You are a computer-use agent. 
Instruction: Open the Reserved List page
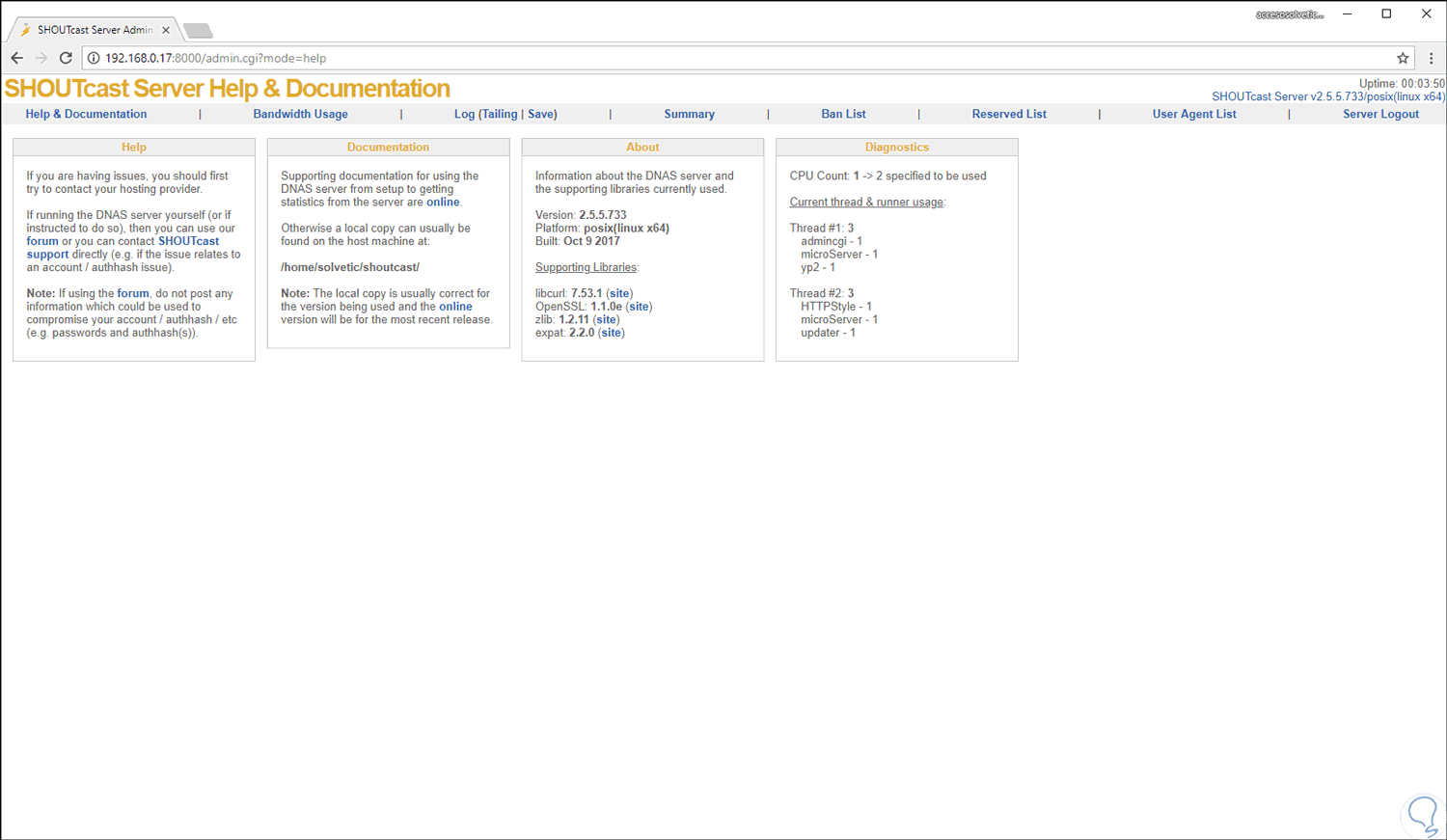coord(1009,114)
